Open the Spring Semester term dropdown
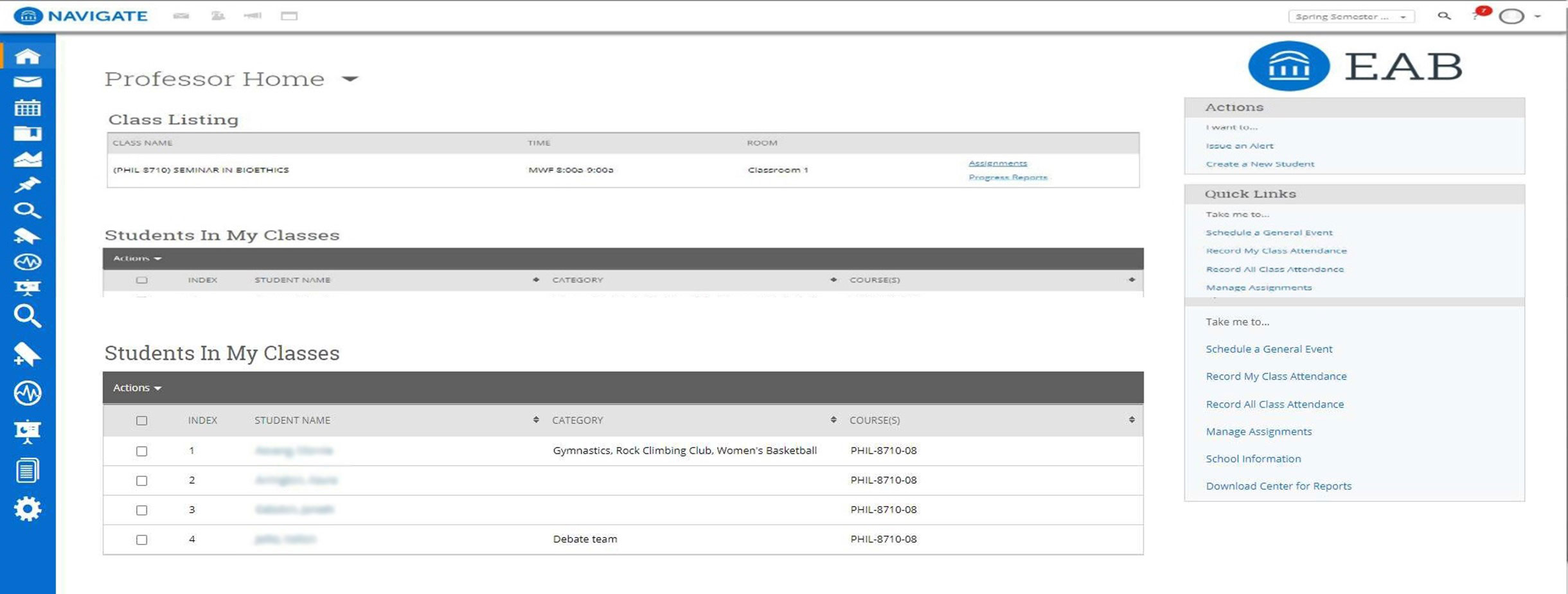The width and height of the screenshot is (1568, 594). pyautogui.click(x=1351, y=17)
